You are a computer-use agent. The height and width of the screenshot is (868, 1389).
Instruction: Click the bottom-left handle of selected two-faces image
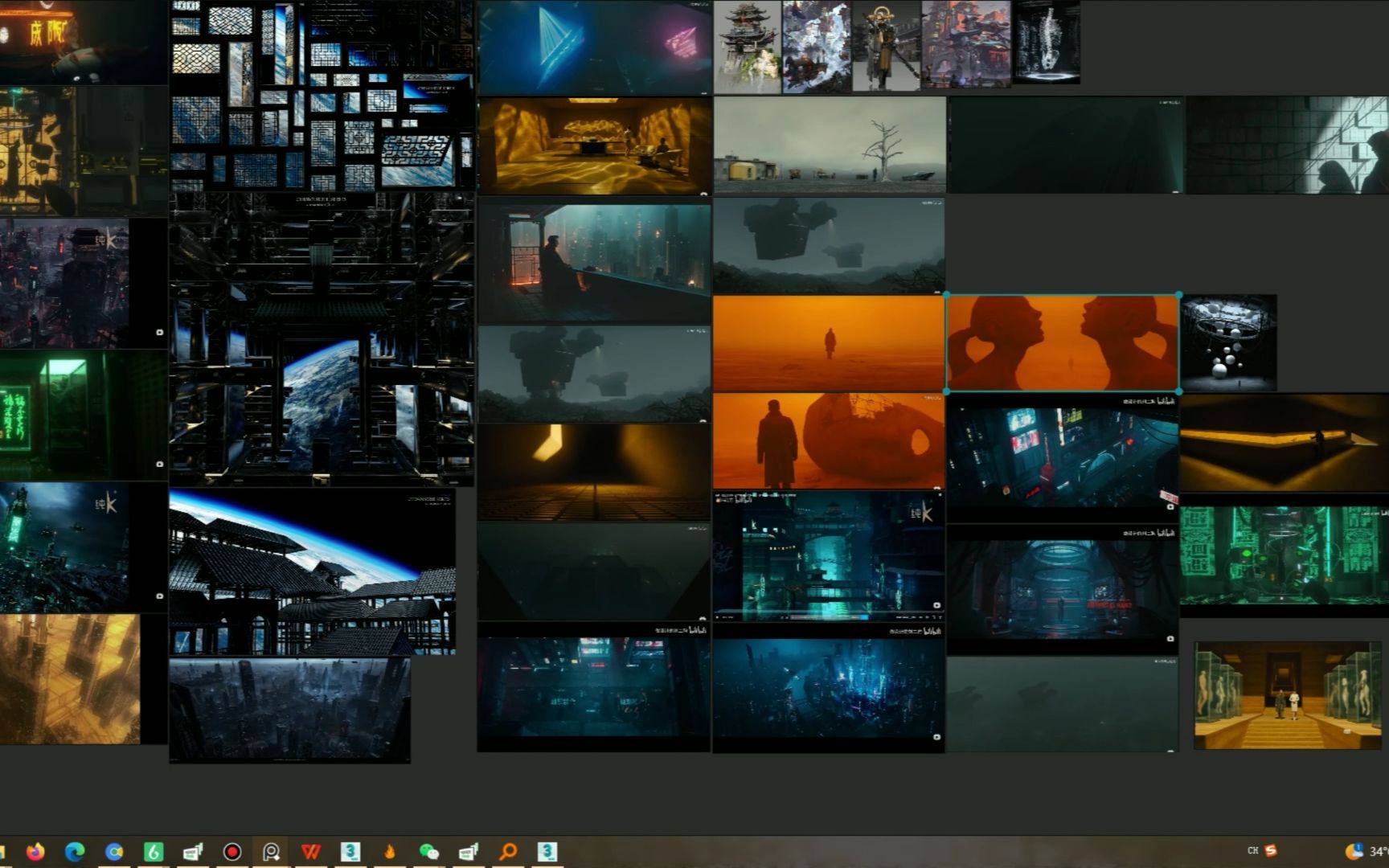tap(947, 391)
